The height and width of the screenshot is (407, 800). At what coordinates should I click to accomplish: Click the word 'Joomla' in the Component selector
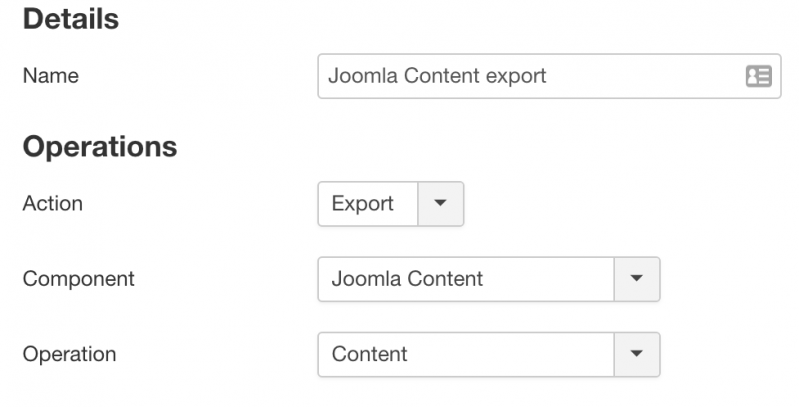click(366, 279)
